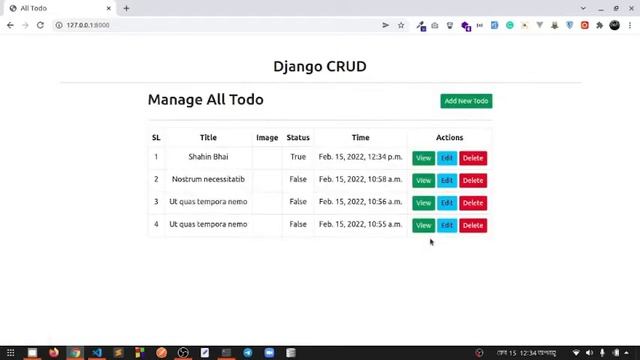This screenshot has width=640, height=360.
Task: Open the Bitwarden shield extension
Action: pos(570,25)
